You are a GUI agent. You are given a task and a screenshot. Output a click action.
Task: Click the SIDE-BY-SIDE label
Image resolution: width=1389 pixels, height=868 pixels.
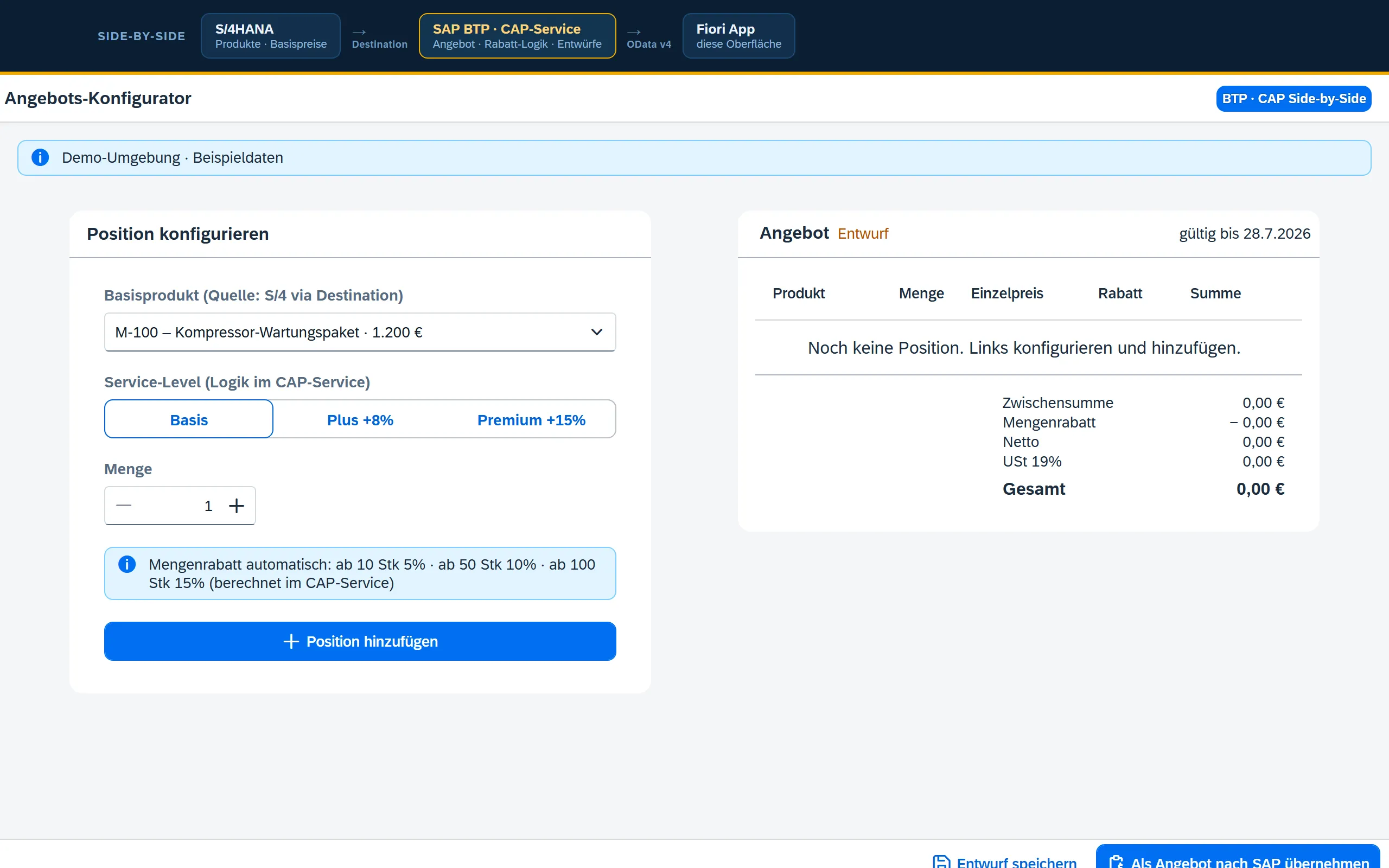point(141,36)
